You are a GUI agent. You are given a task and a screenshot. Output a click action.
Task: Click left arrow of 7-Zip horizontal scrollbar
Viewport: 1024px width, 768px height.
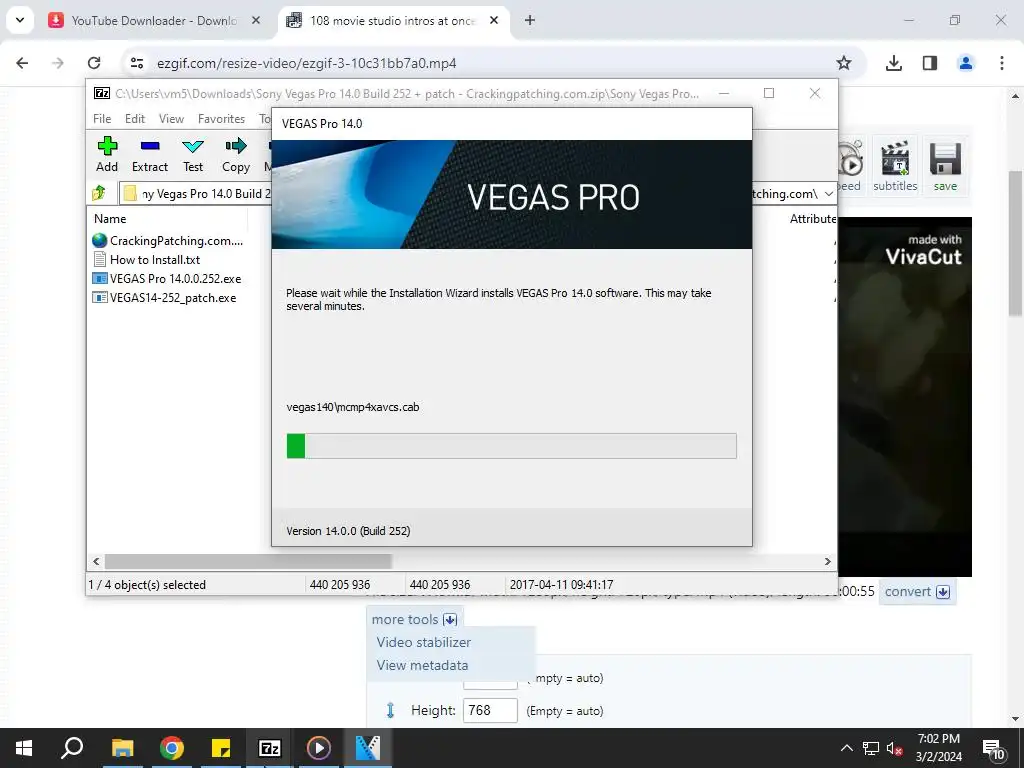(96, 561)
